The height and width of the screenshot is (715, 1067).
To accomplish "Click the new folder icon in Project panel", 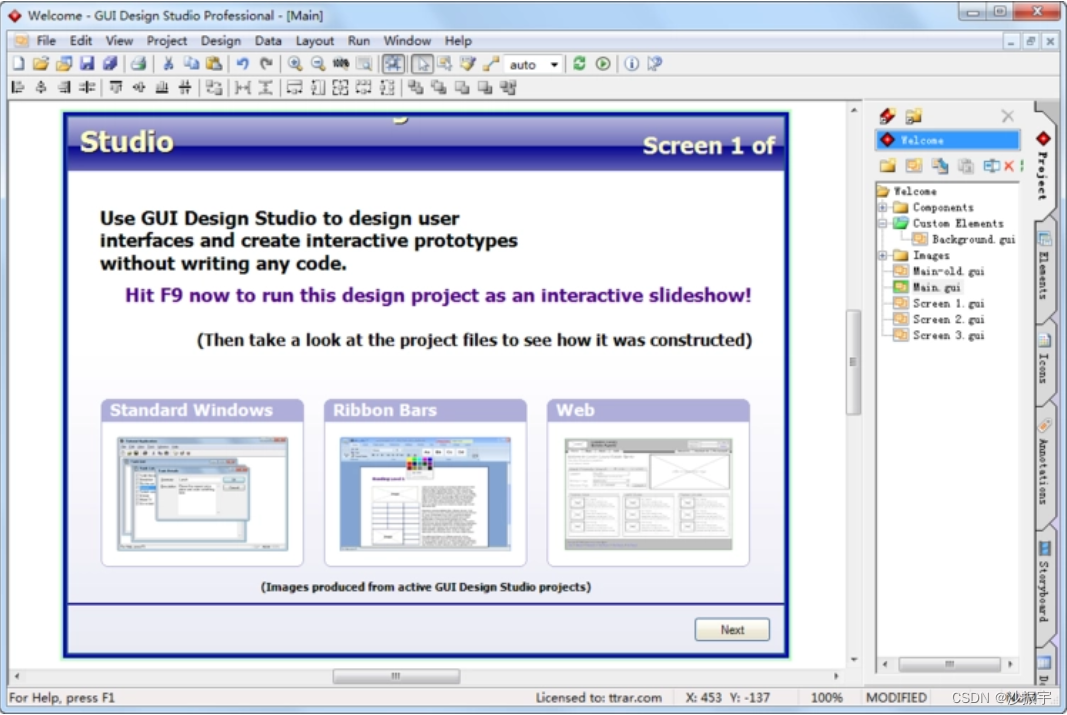I will (x=887, y=166).
